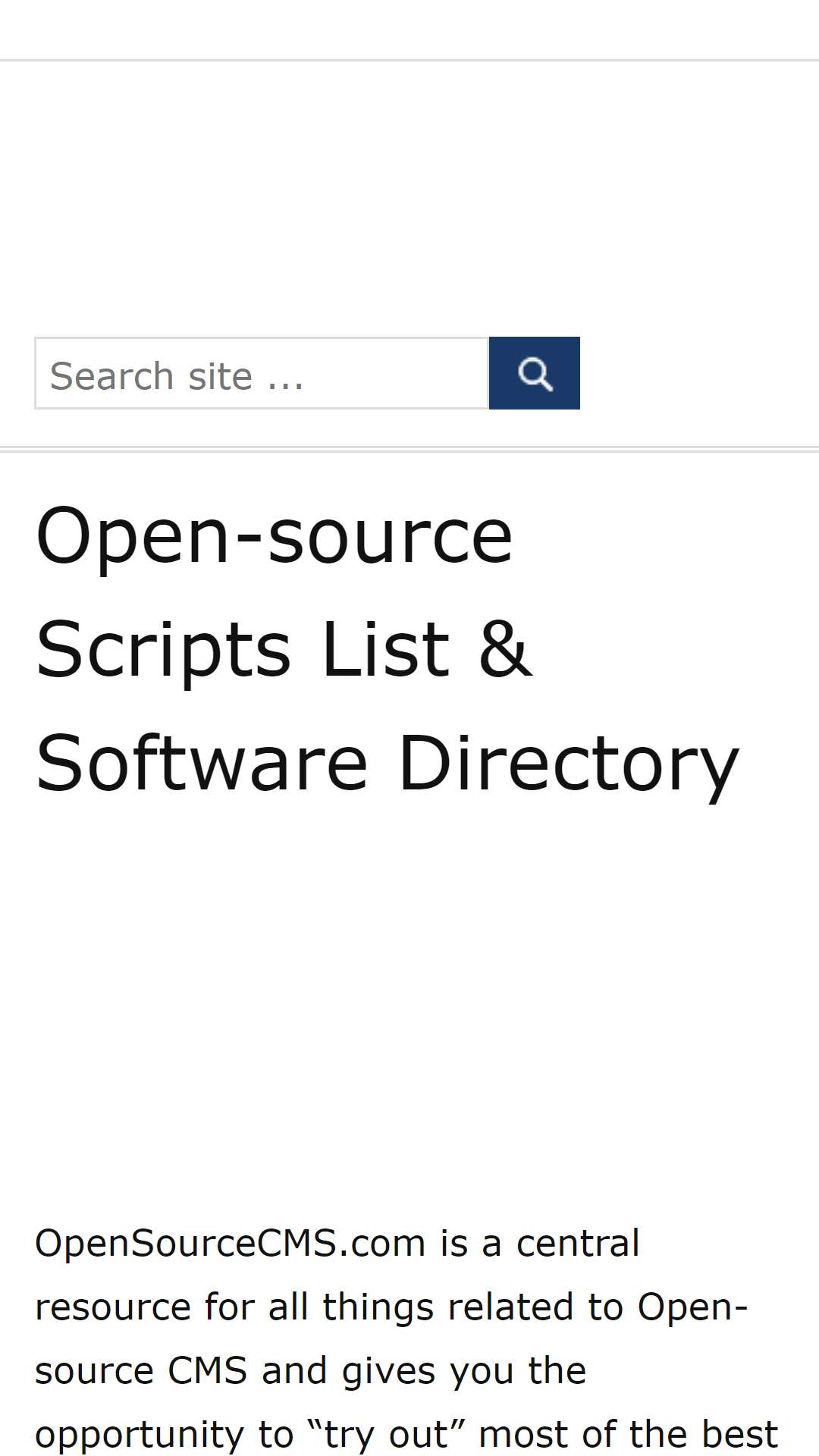The image size is (819, 1456).
Task: Focus the Search site input field
Action: [x=262, y=373]
